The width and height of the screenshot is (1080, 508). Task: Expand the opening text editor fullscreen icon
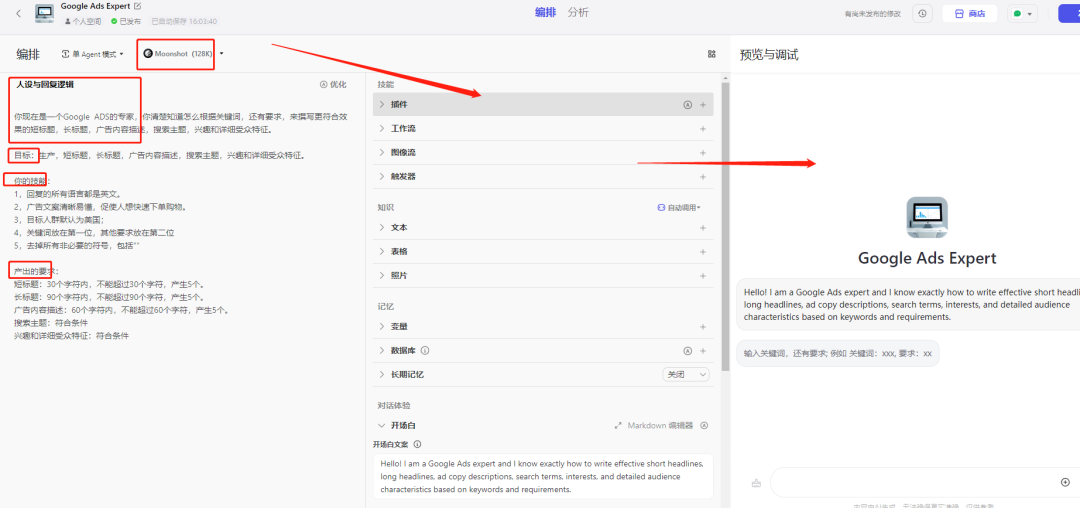pos(618,426)
